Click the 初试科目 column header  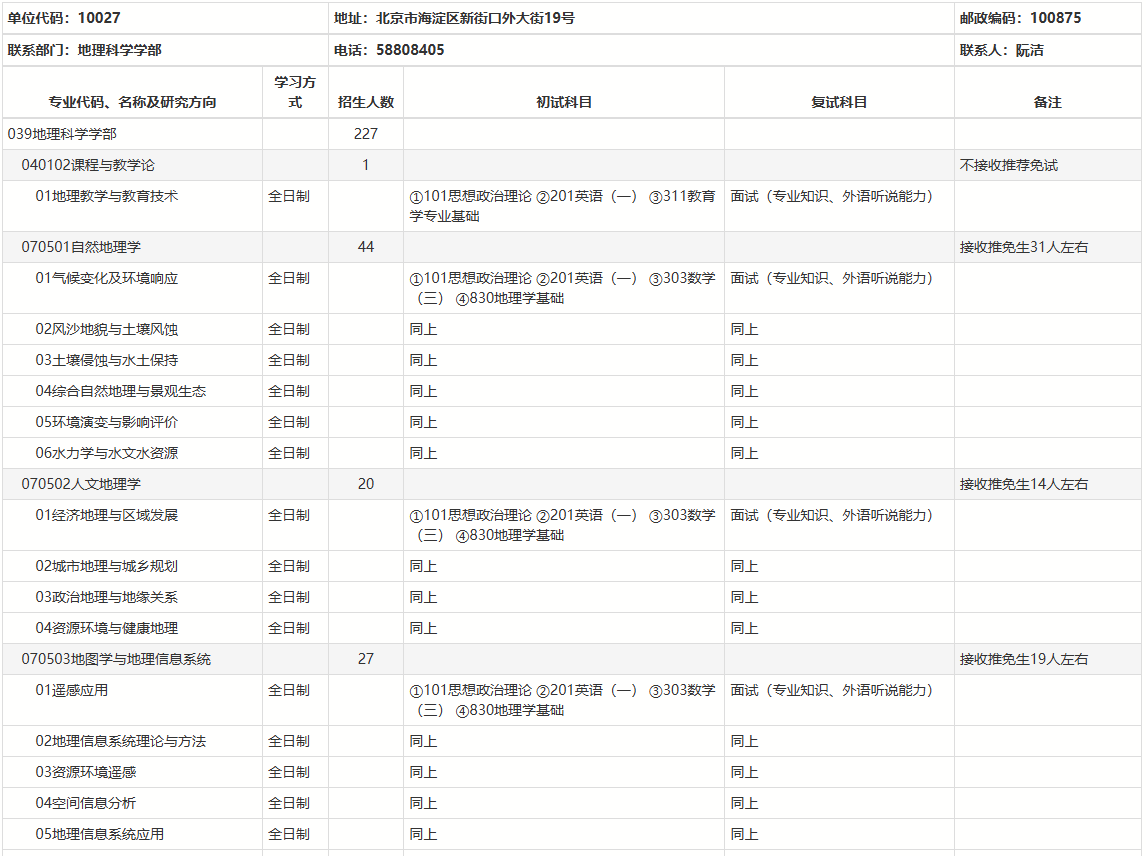[x=564, y=102]
